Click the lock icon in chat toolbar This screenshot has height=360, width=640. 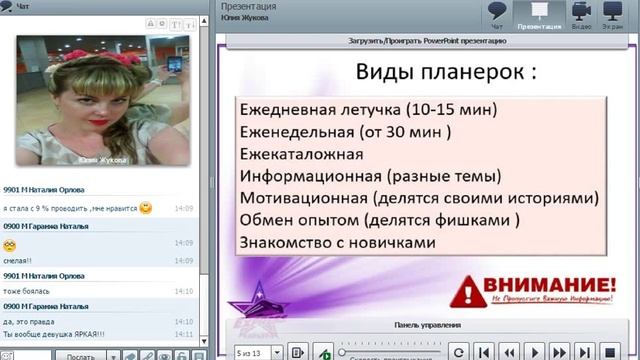[182, 356]
